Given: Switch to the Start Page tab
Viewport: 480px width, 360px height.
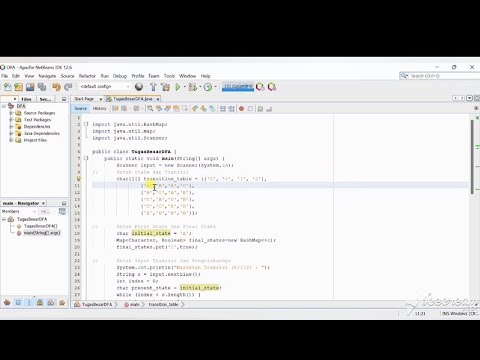Looking at the screenshot, I should click(x=84, y=99).
